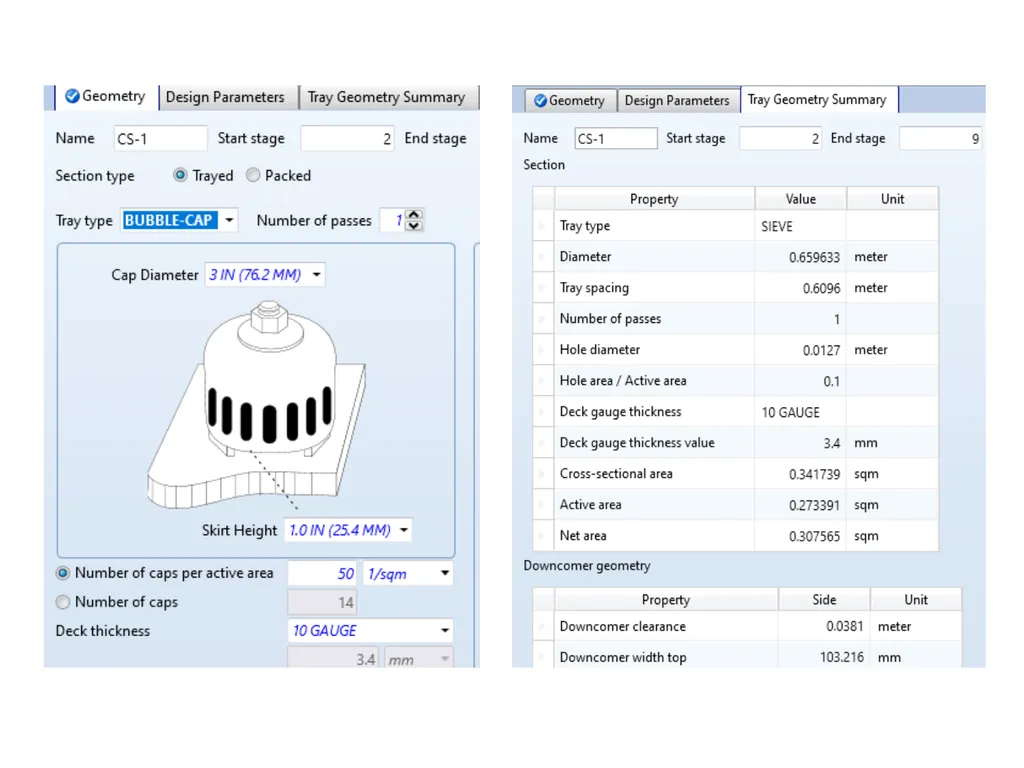
Task: Select the Packed section type
Action: (253, 175)
